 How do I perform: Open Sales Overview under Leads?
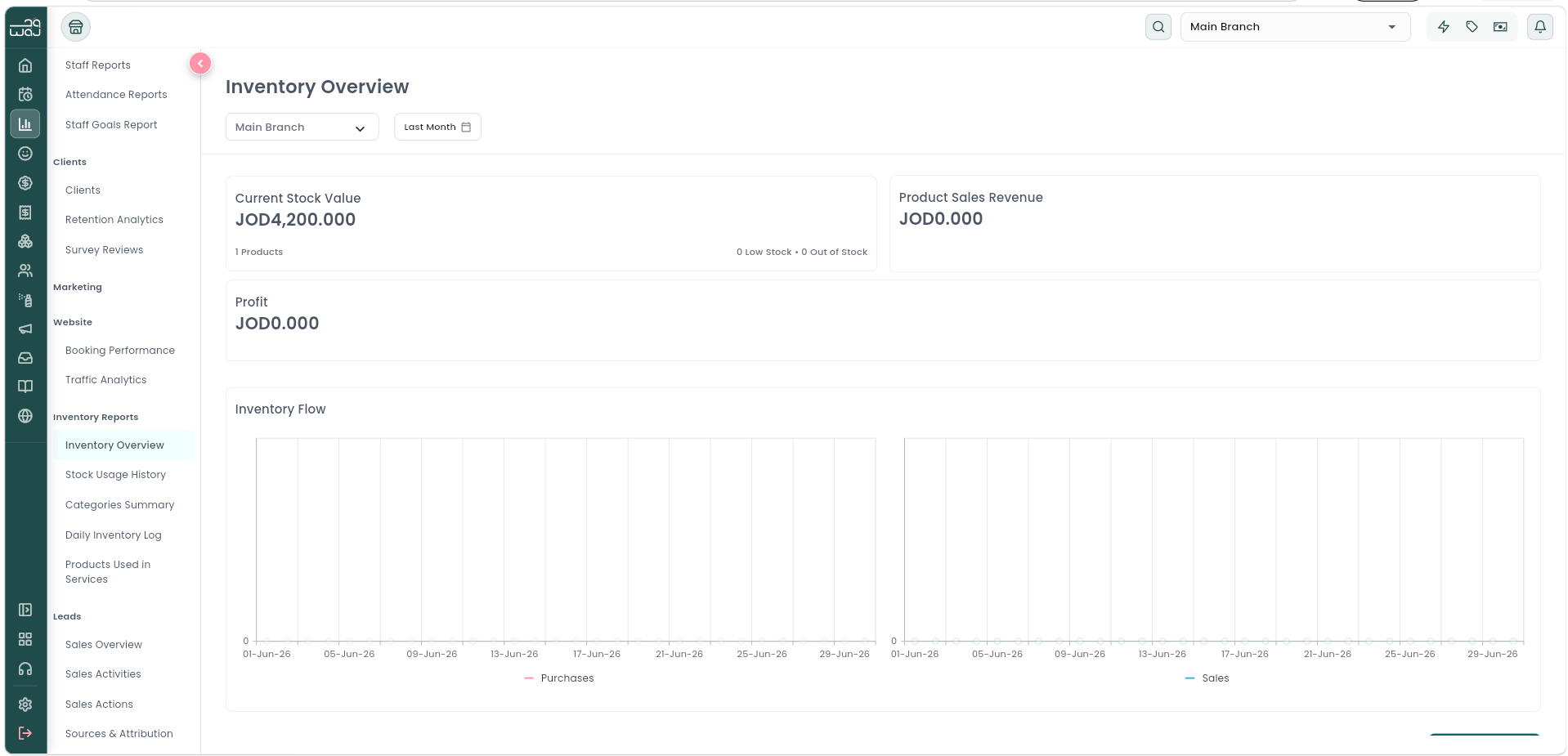[104, 645]
